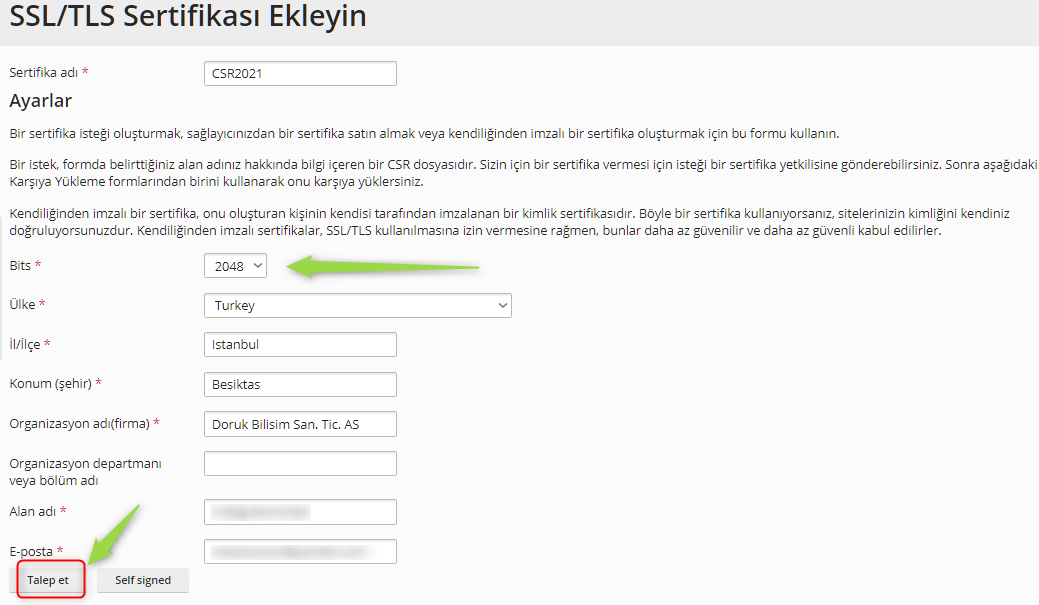Click the Self signed button
The height and width of the screenshot is (605, 1039).
coord(143,580)
